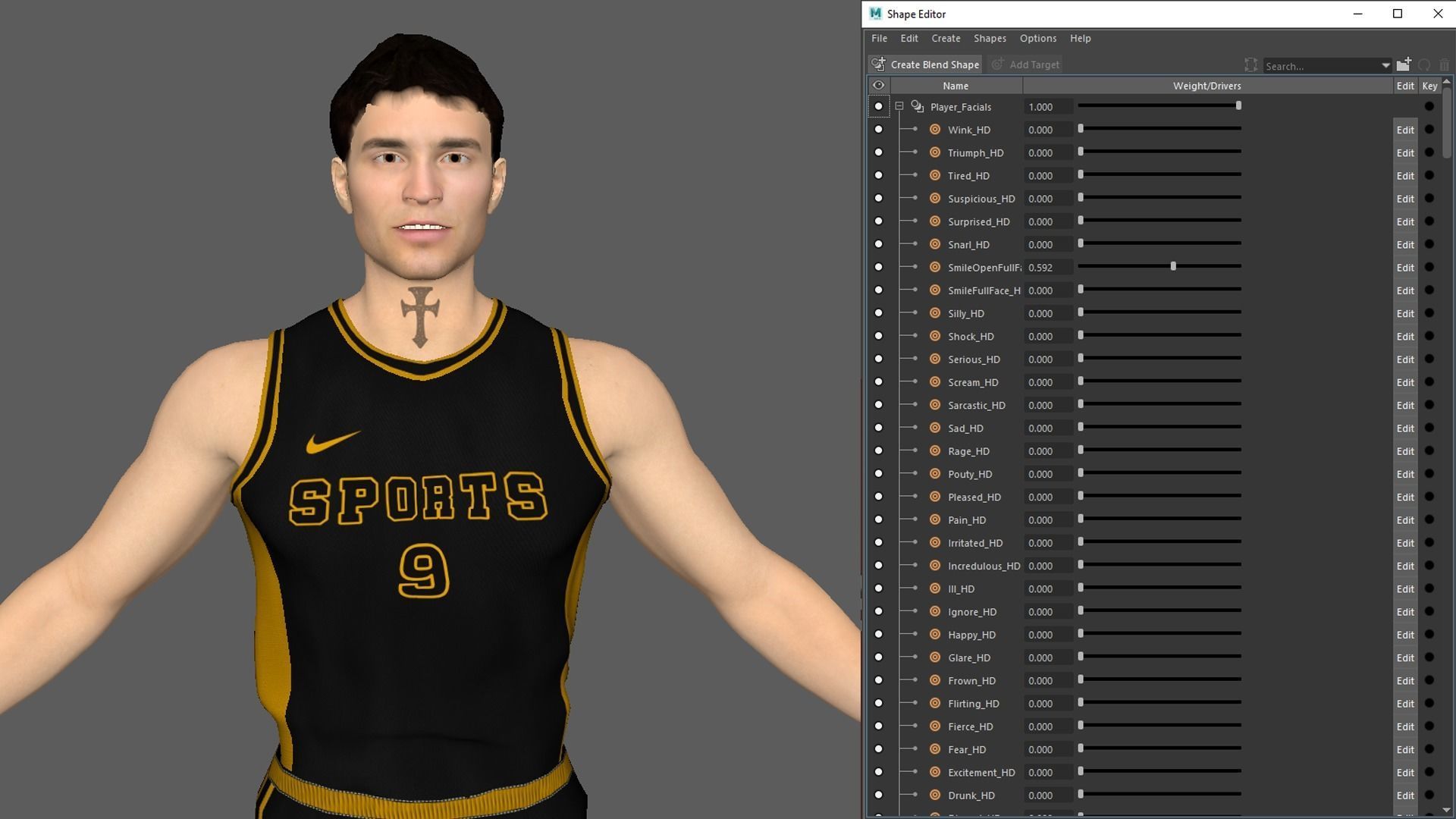Toggle visibility of Happy_HD target
The image size is (1456, 819).
878,634
